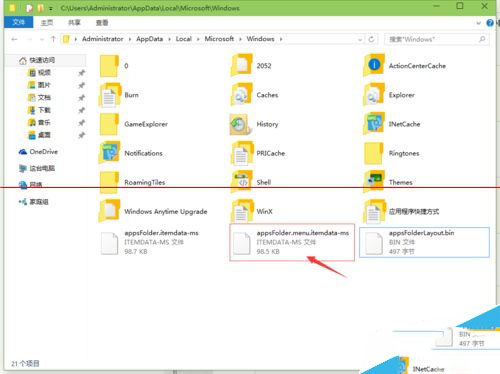
Task: Click Windows in the breadcrumb path
Action: pos(260,39)
